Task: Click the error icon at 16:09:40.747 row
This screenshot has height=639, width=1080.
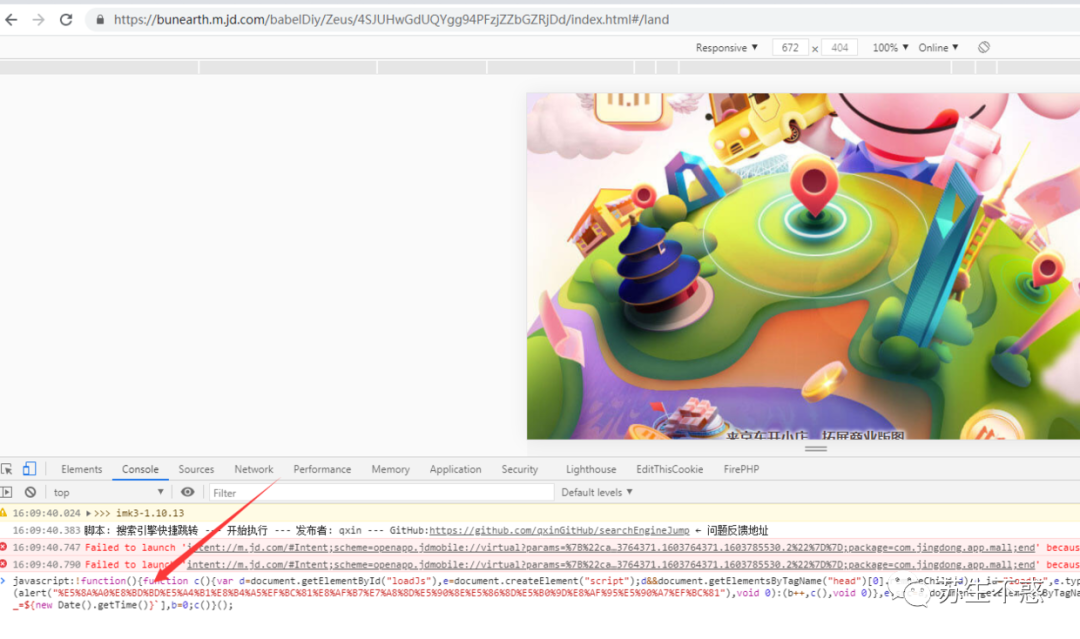Action: click(x=3, y=547)
